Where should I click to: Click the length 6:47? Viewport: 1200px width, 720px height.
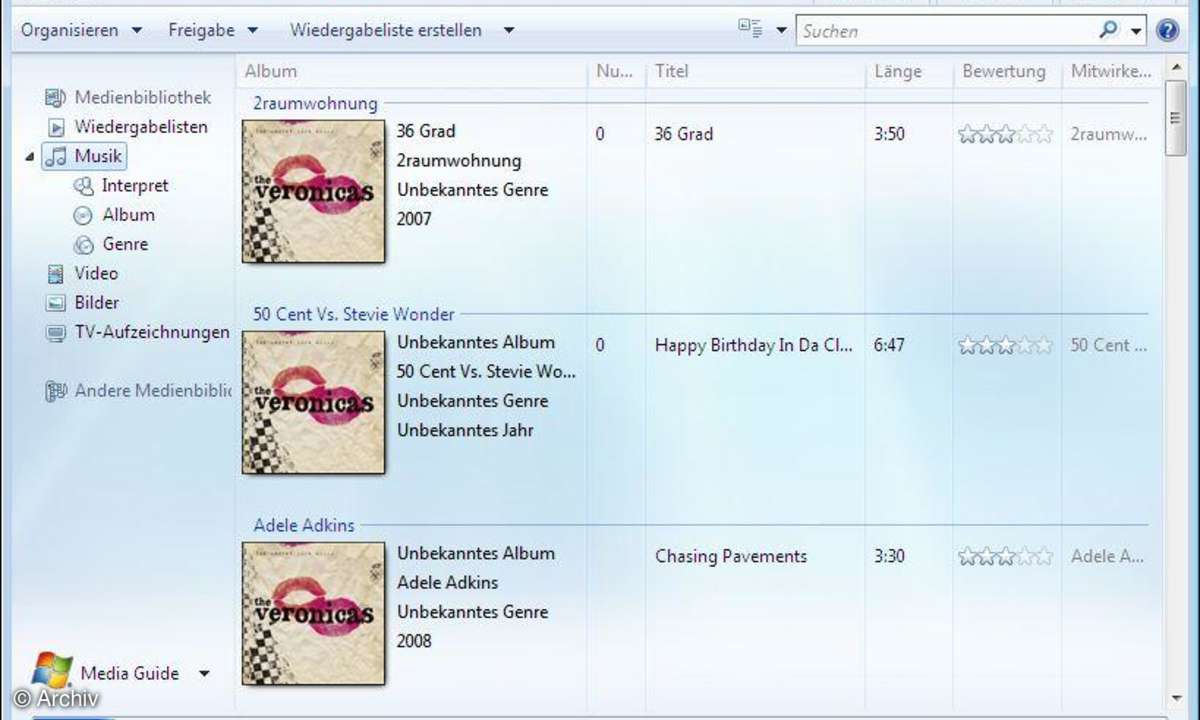click(890, 346)
